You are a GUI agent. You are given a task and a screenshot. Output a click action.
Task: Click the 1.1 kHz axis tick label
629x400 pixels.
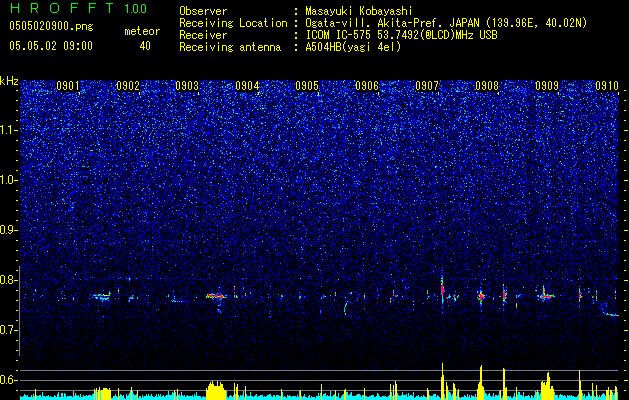9,130
